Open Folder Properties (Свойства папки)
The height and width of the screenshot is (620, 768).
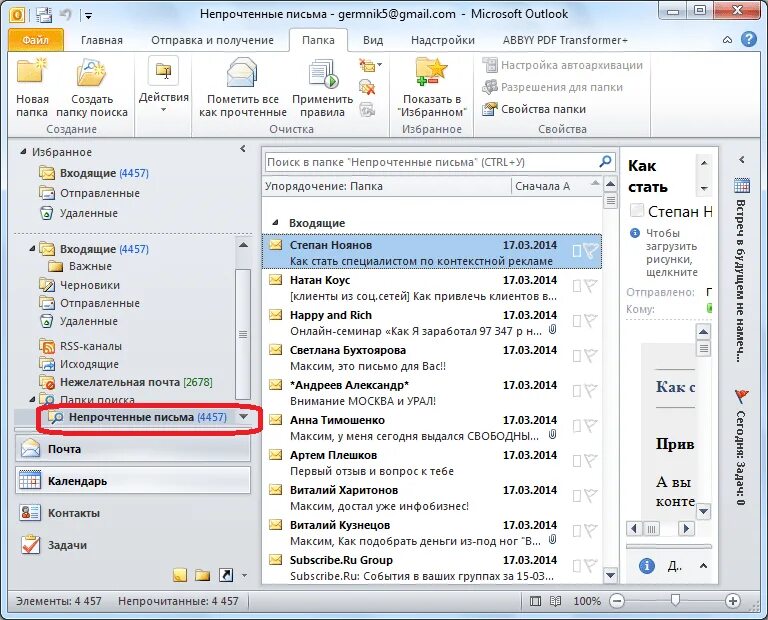click(534, 109)
